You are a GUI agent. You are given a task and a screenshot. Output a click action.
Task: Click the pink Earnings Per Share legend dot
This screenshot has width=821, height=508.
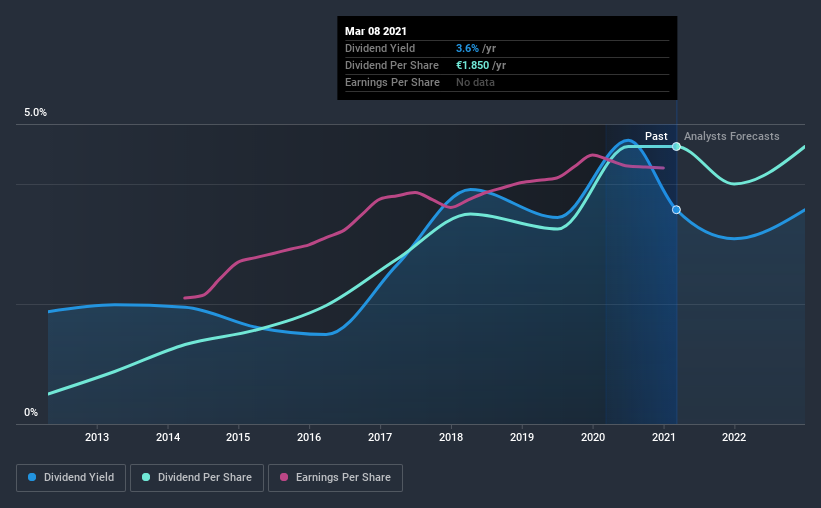click(x=284, y=477)
